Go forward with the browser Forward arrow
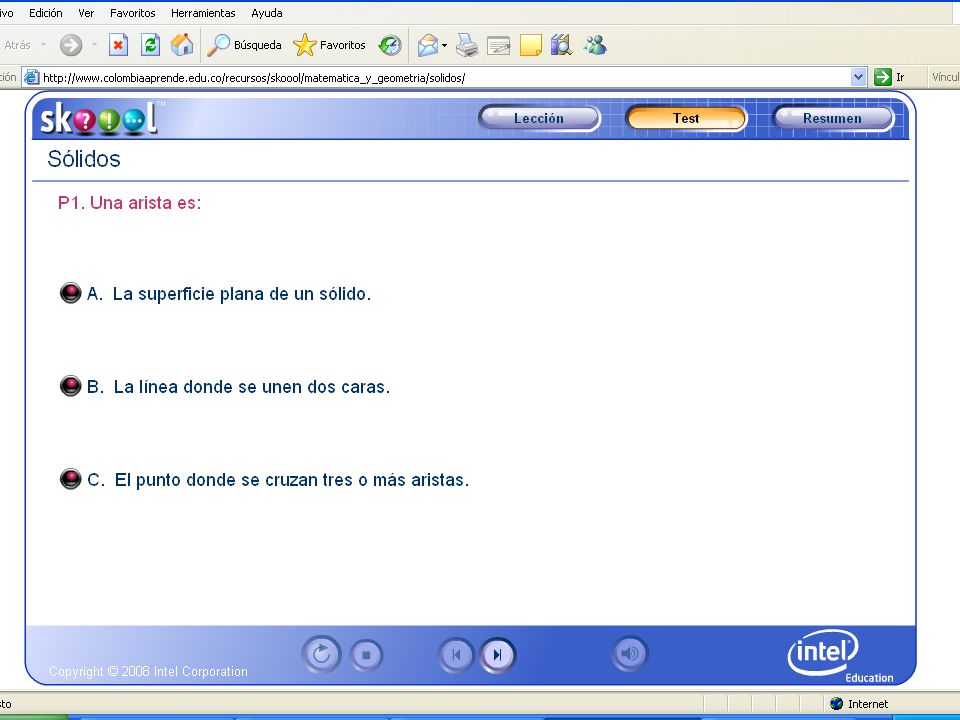Screen dimensions: 960x720 pos(71,45)
